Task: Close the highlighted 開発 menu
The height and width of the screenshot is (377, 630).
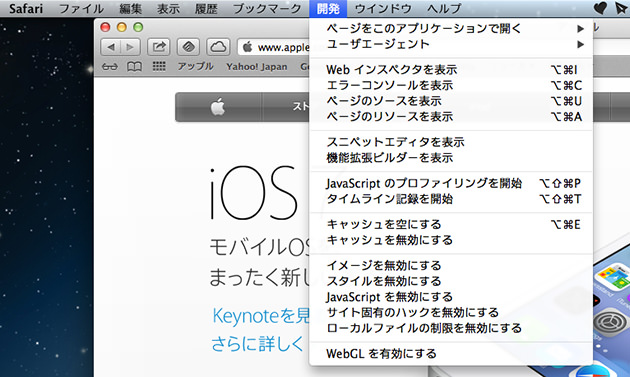Action: coord(328,8)
